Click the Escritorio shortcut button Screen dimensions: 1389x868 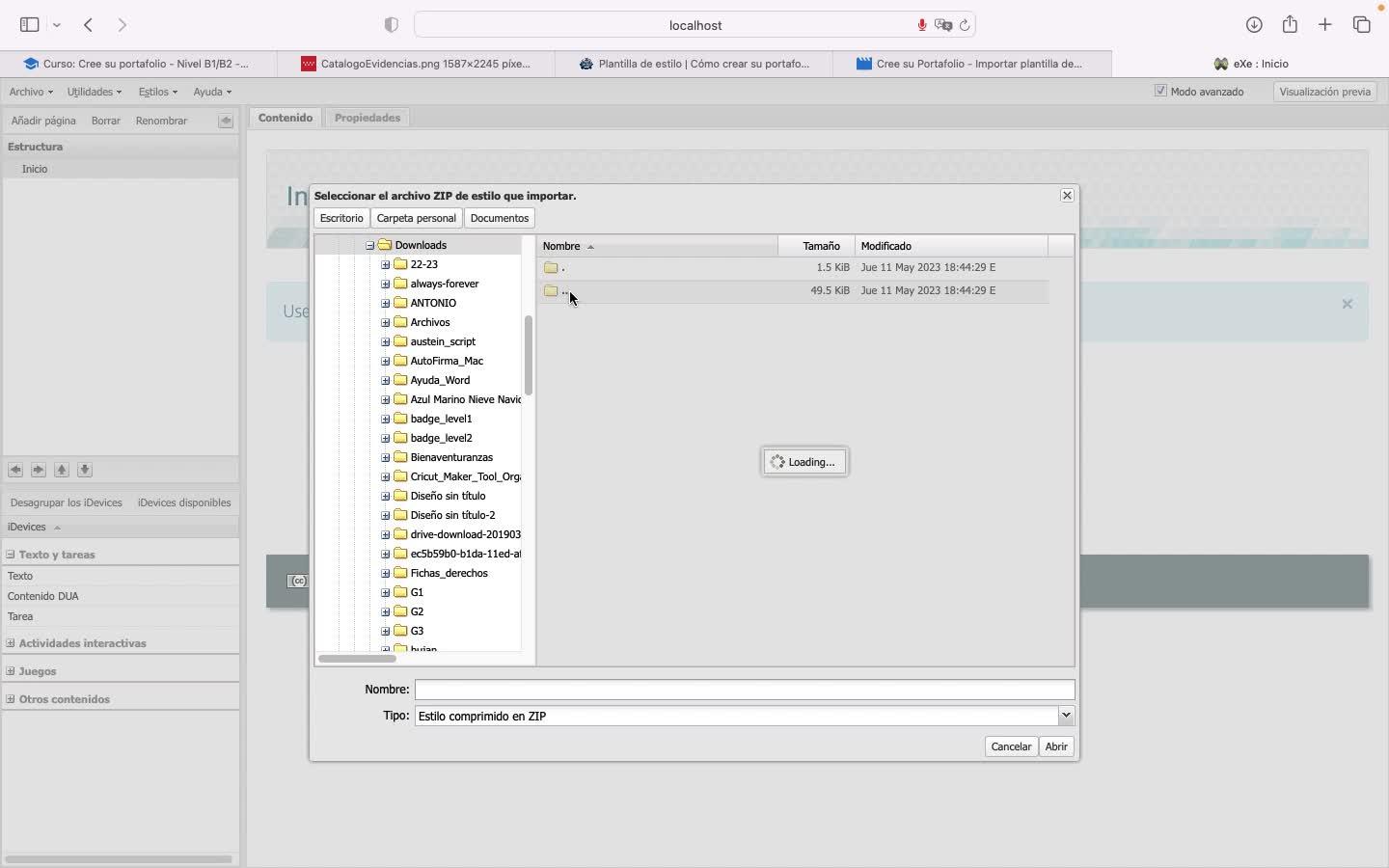click(x=341, y=218)
